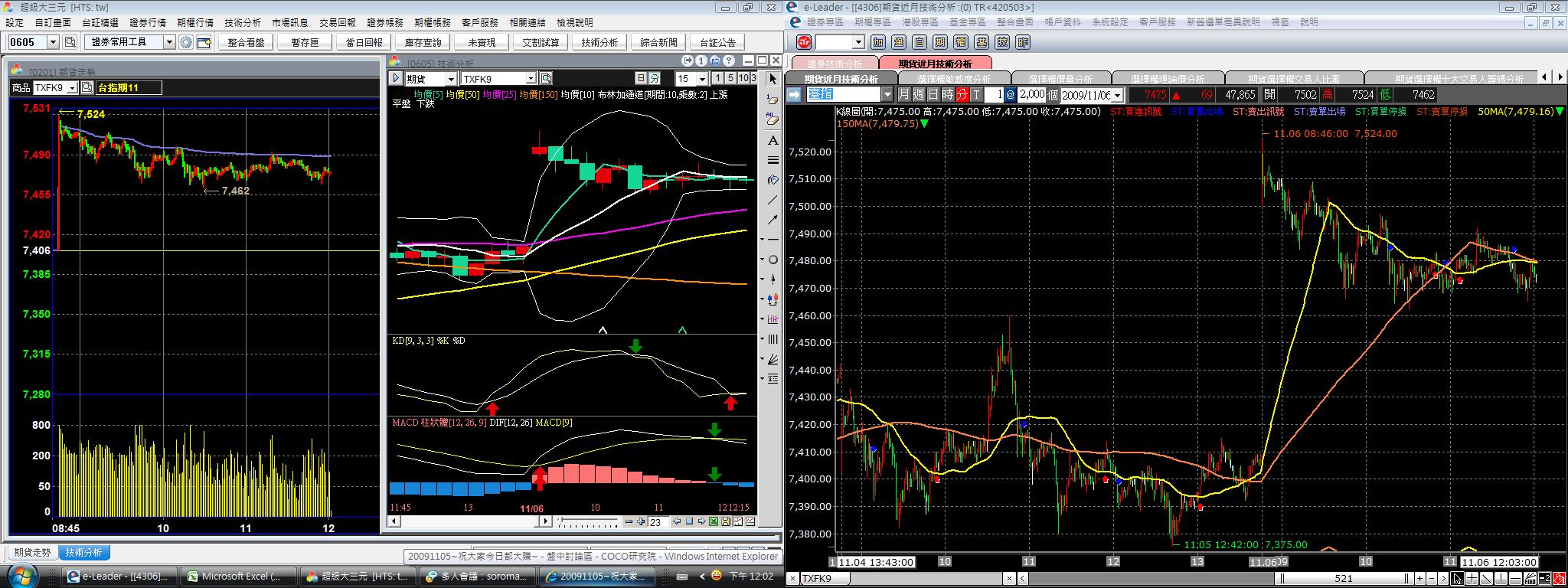Click the '權' toolbar icon in e-Leader
This screenshot has height=588, width=1568.
[x=961, y=42]
